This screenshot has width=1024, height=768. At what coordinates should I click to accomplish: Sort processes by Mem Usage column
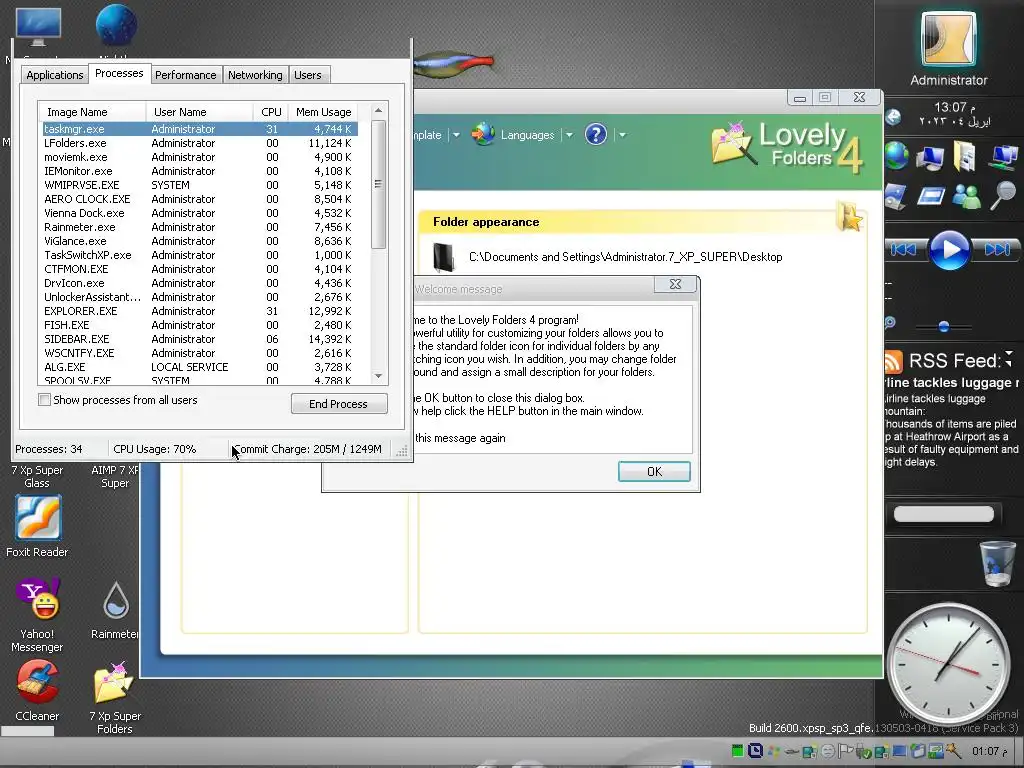pyautogui.click(x=323, y=112)
